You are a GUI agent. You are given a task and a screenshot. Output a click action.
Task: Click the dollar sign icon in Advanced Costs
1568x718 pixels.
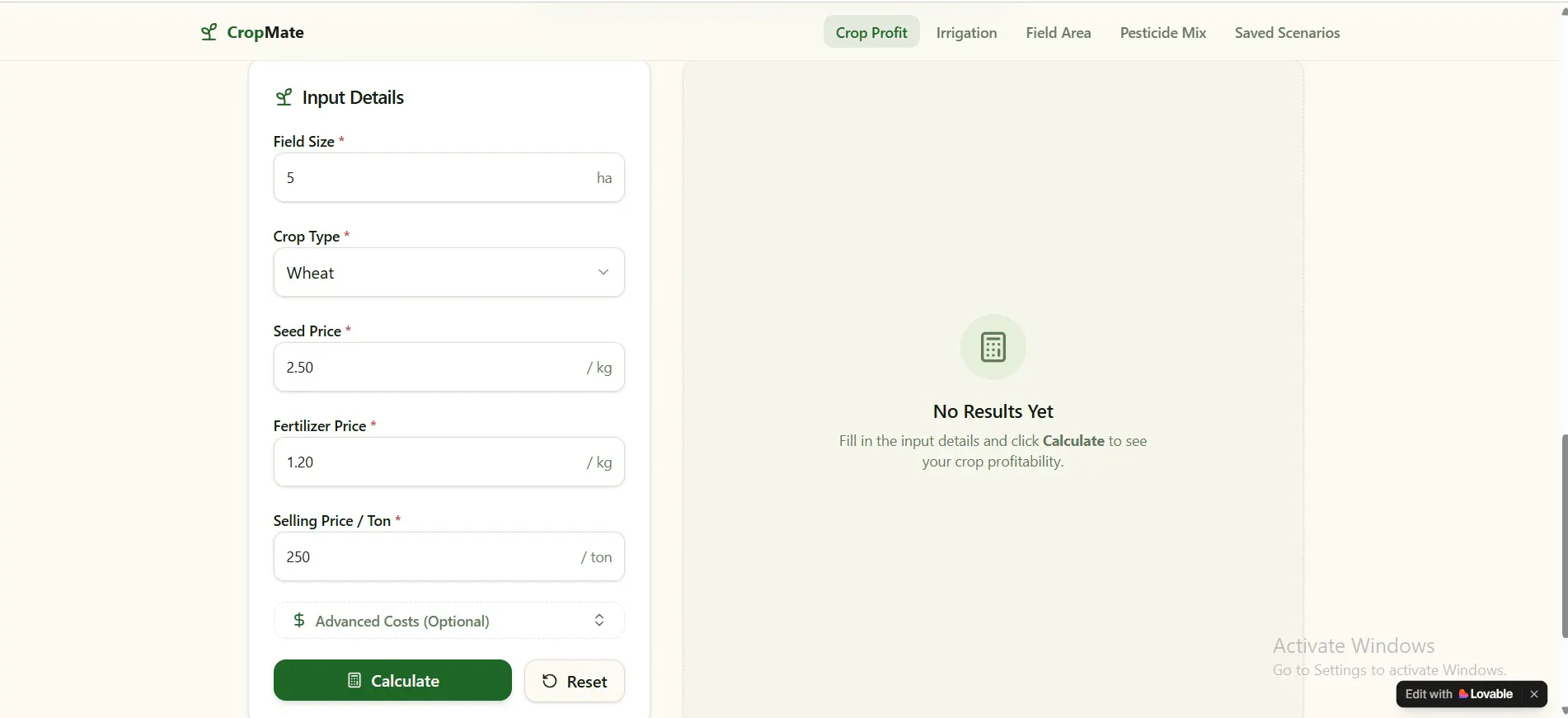299,620
